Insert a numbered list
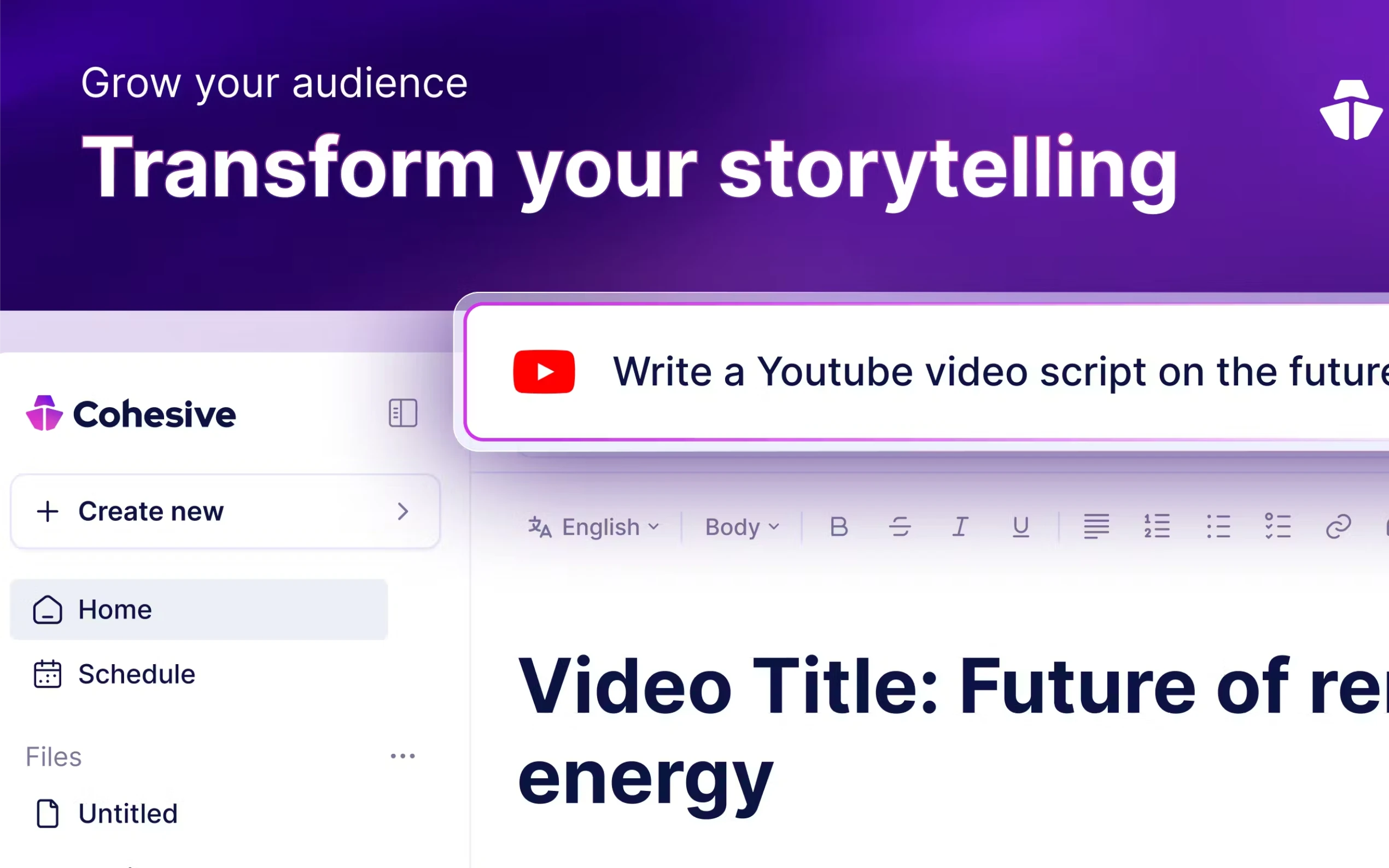Viewport: 1389px width, 868px height. 1157,526
